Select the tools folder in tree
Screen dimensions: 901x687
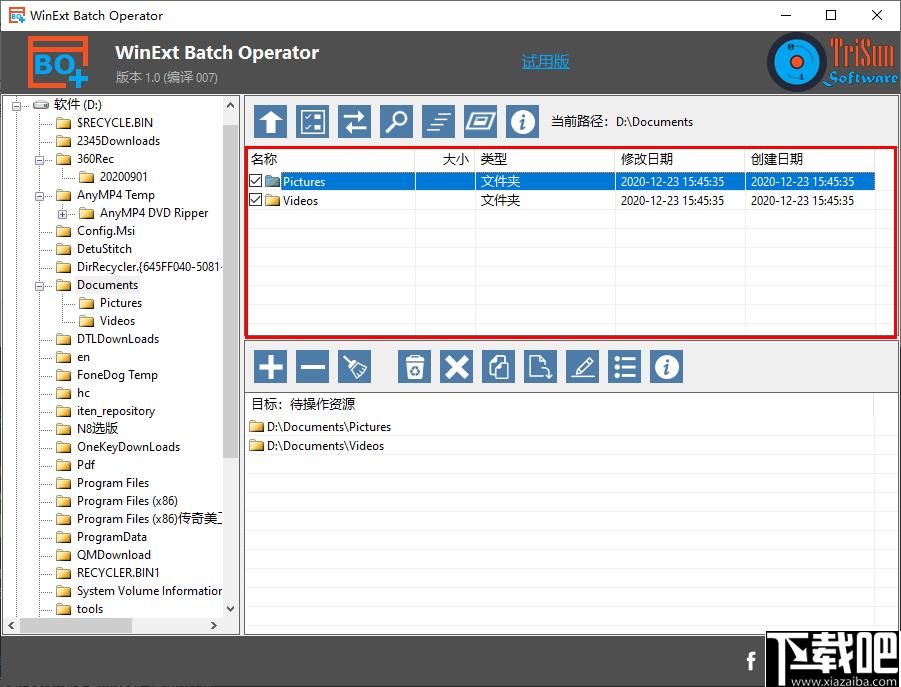pos(90,609)
